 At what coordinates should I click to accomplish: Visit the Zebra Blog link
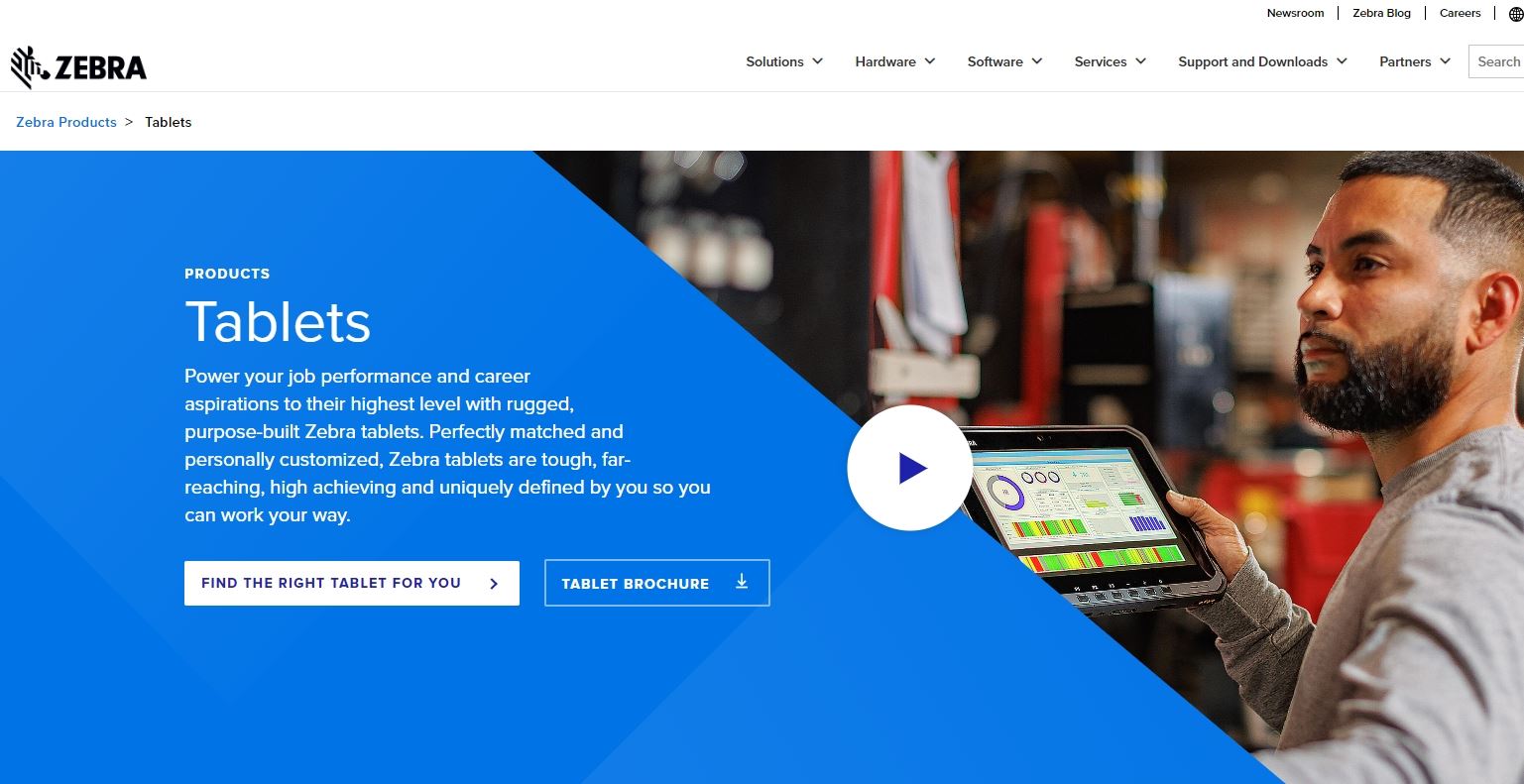(x=1381, y=13)
